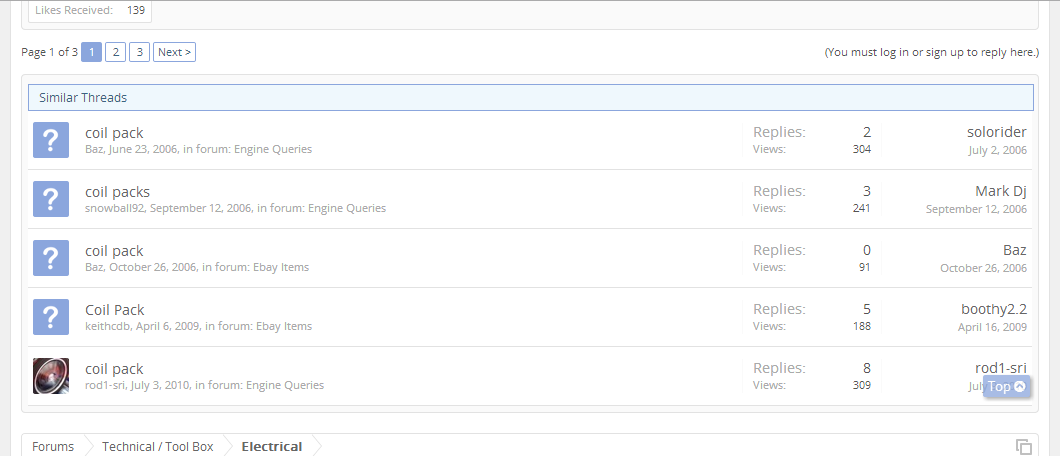Open Electrical breadcrumb

[272, 447]
